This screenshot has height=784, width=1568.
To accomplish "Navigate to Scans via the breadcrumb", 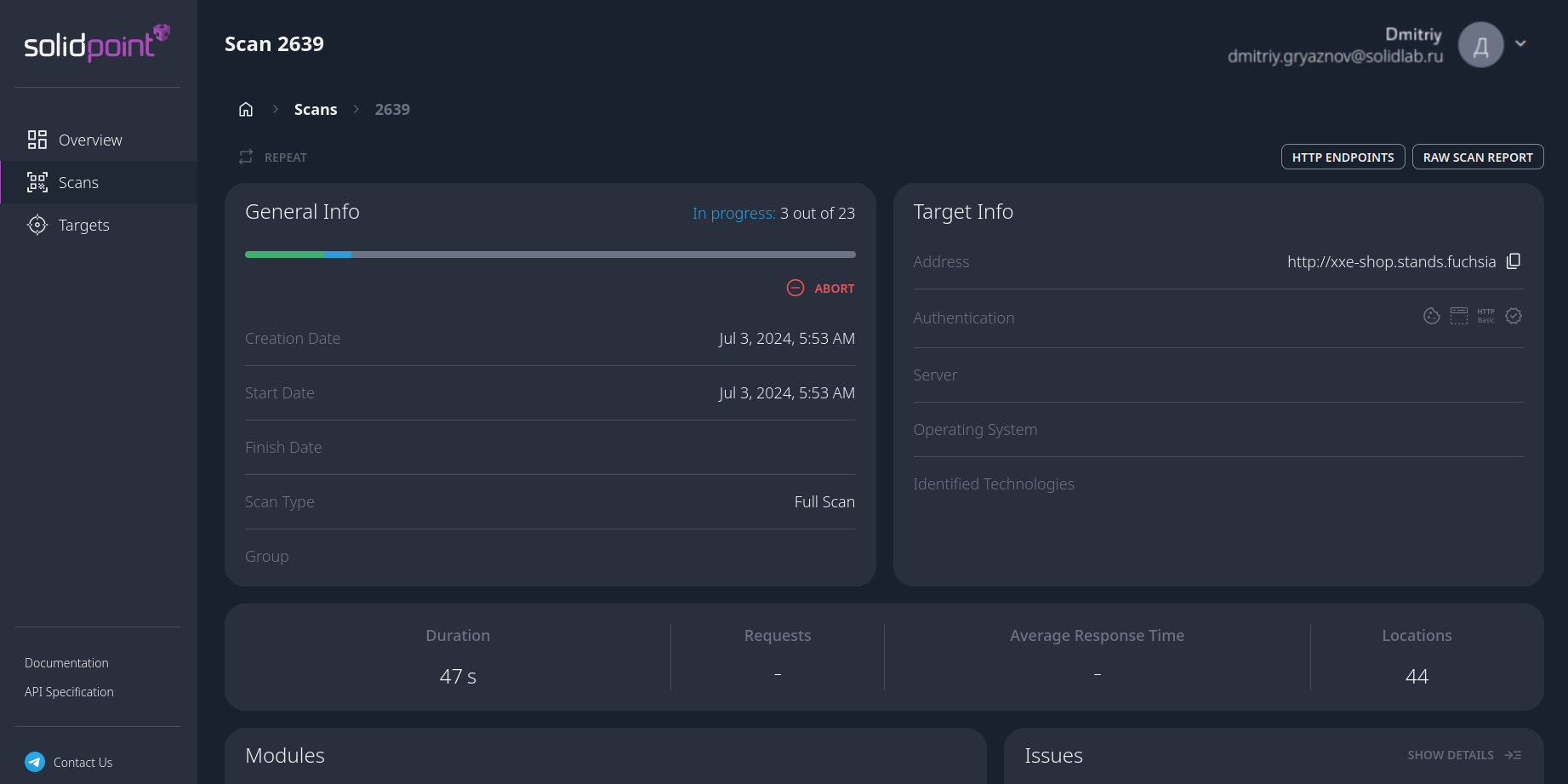I will click(x=316, y=109).
